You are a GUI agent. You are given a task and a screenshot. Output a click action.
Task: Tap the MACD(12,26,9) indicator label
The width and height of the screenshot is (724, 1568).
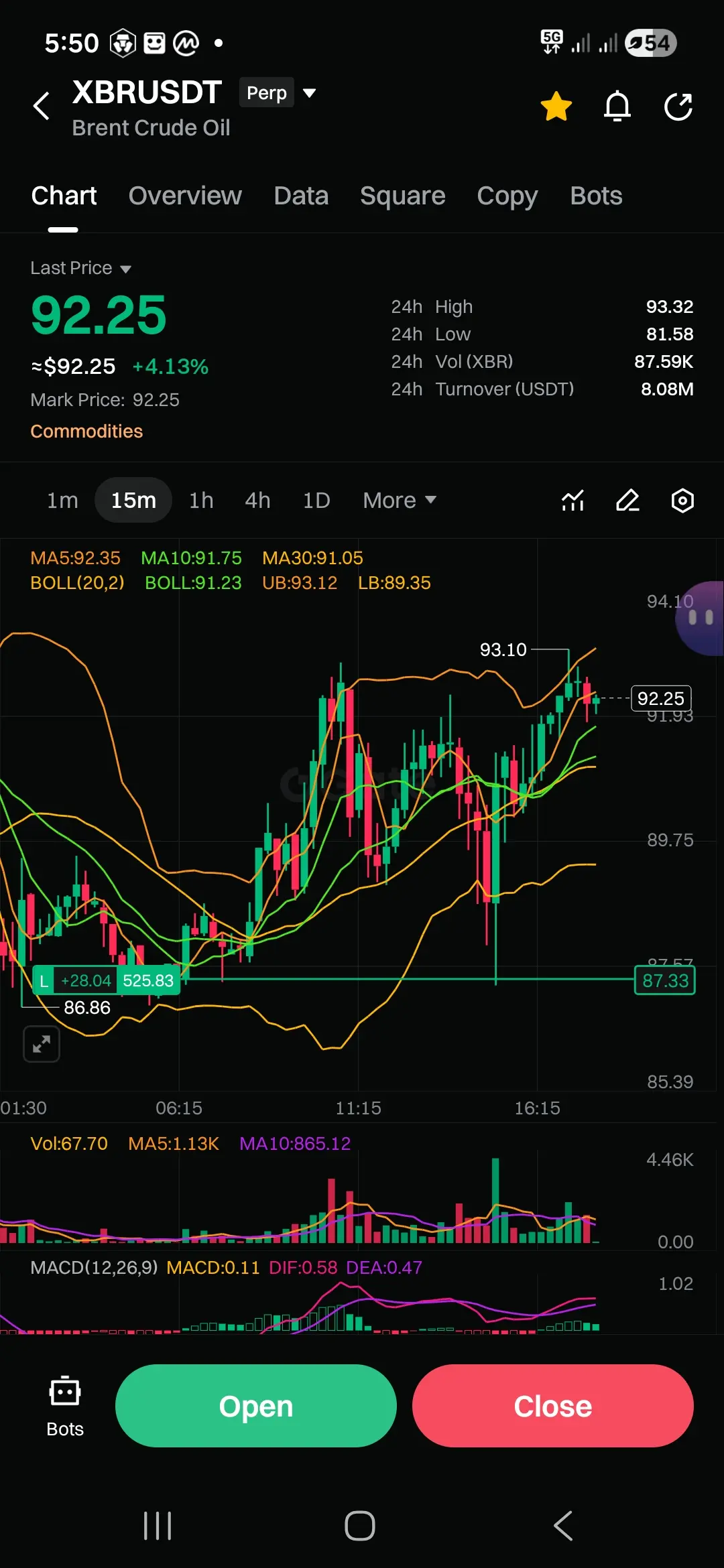(x=94, y=1267)
